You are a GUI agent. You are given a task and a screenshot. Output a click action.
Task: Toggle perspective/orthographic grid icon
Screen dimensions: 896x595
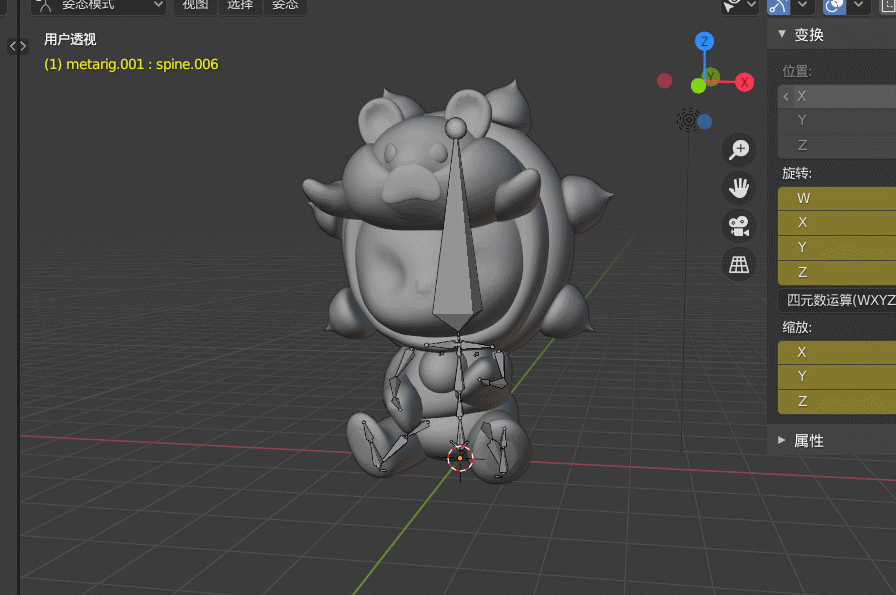739,265
